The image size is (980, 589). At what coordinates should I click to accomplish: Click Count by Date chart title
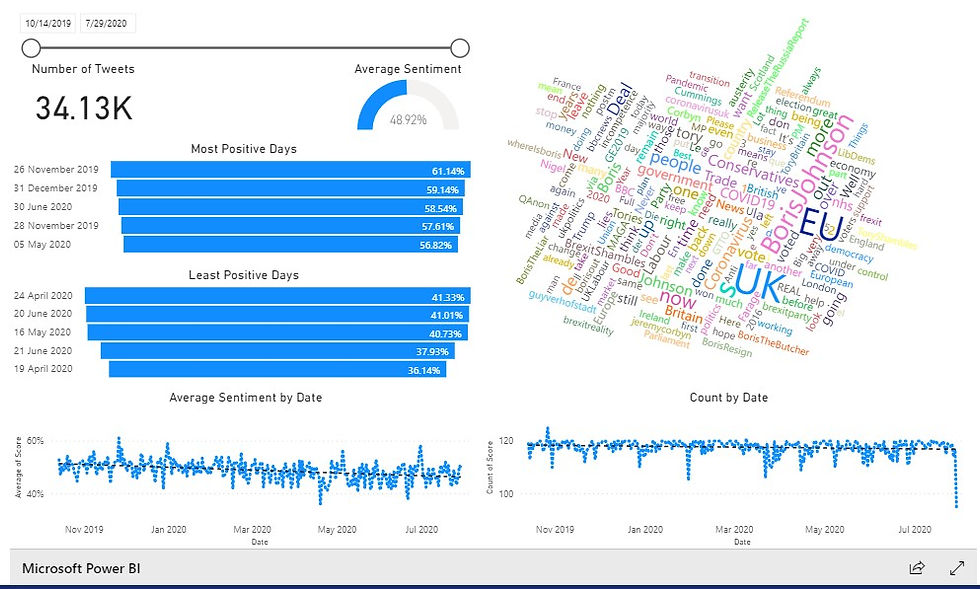pyautogui.click(x=729, y=398)
